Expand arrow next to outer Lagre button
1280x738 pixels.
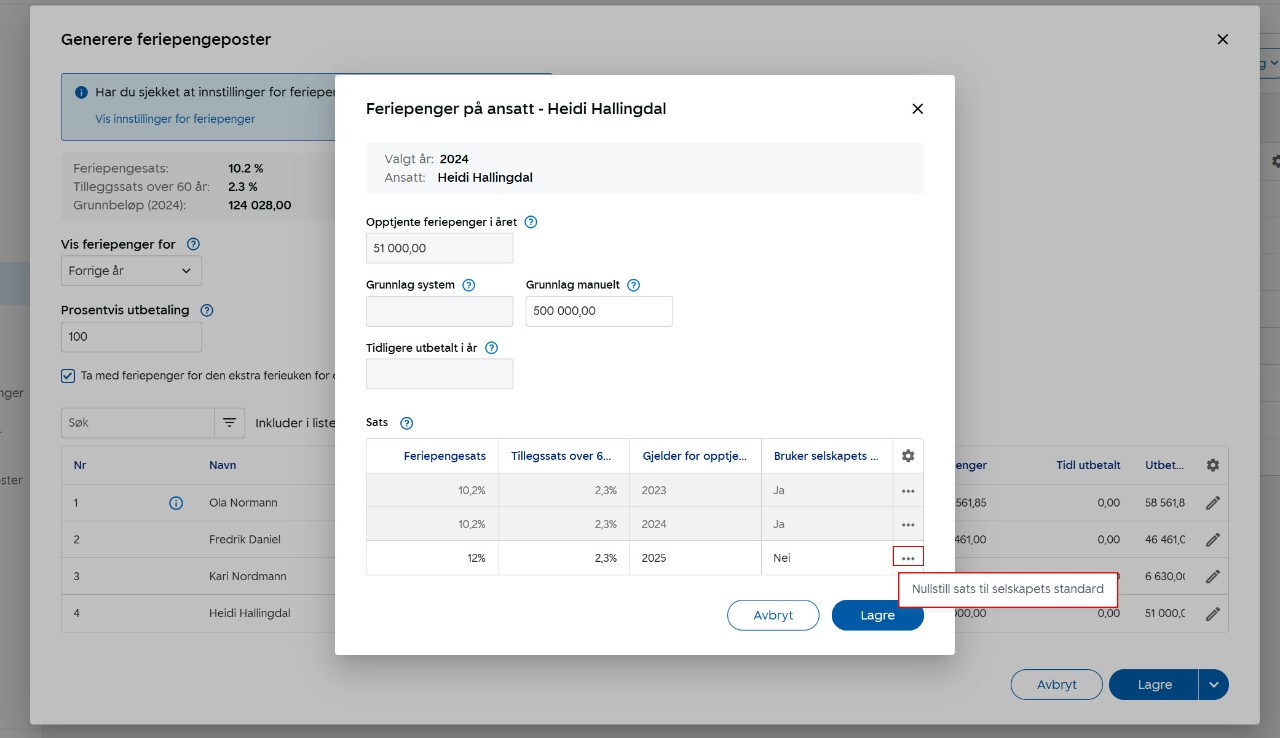1214,685
